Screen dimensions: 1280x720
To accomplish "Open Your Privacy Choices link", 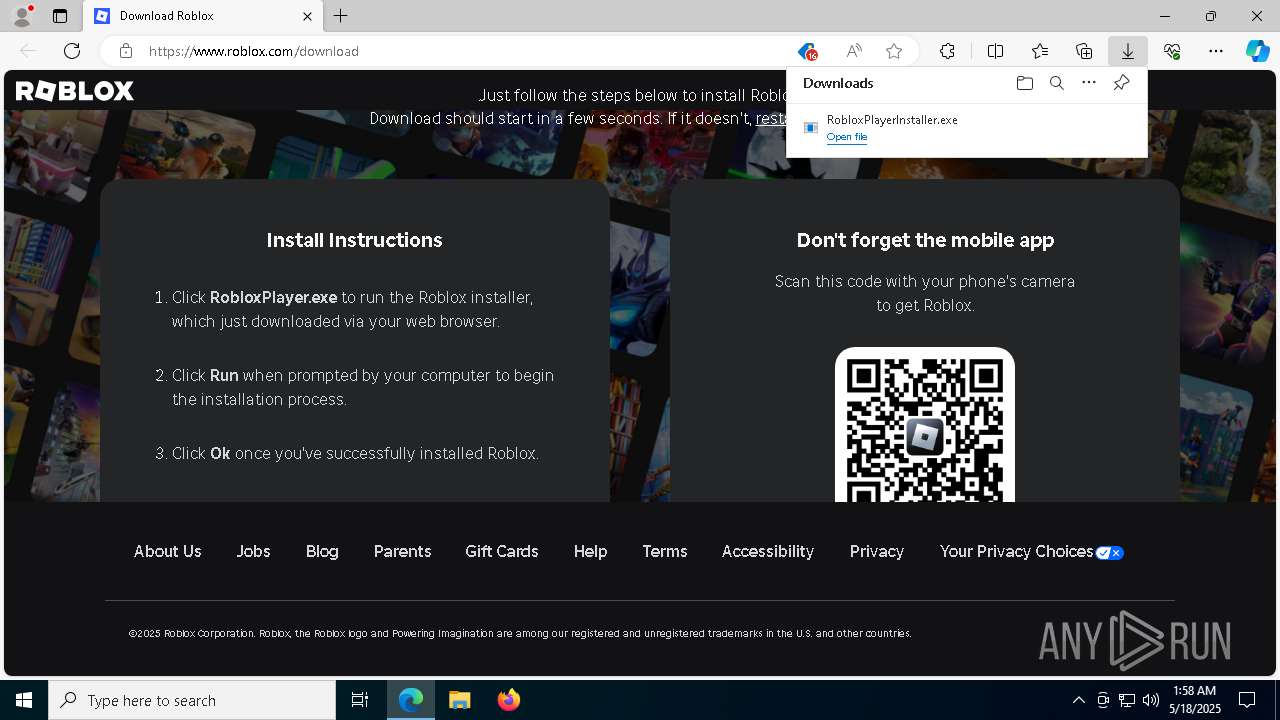I will click(1031, 551).
